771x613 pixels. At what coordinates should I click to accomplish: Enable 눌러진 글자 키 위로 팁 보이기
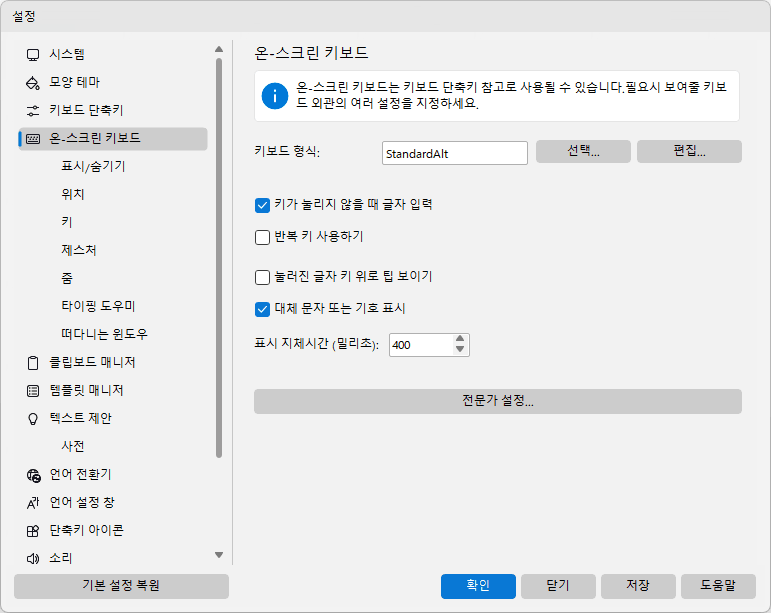[x=262, y=277]
